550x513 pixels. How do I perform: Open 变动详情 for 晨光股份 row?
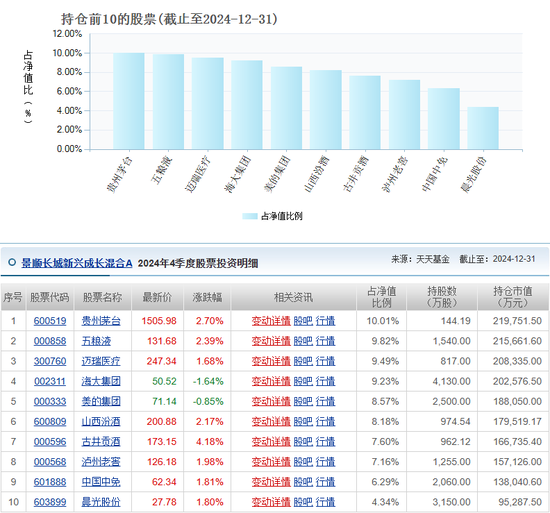pos(271,502)
